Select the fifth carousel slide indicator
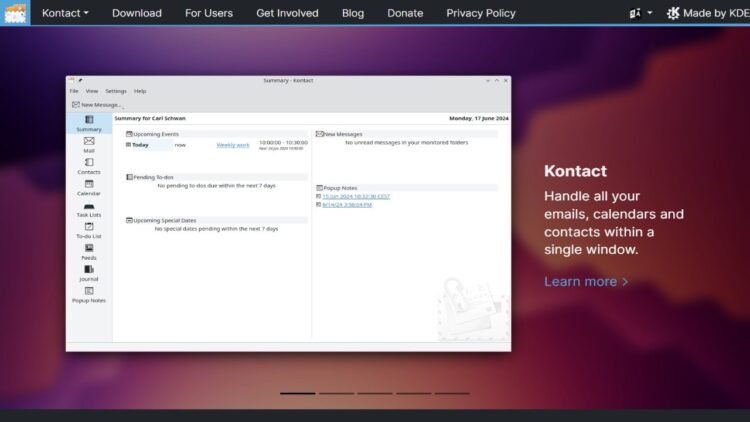The image size is (750, 422). coord(452,393)
